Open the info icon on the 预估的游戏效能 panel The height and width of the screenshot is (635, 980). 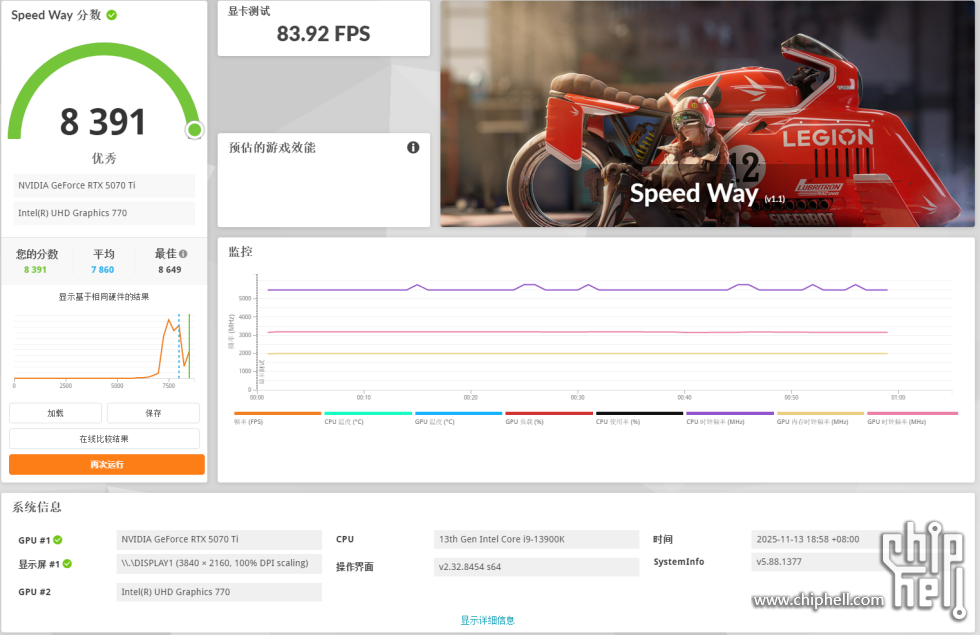pos(413,146)
